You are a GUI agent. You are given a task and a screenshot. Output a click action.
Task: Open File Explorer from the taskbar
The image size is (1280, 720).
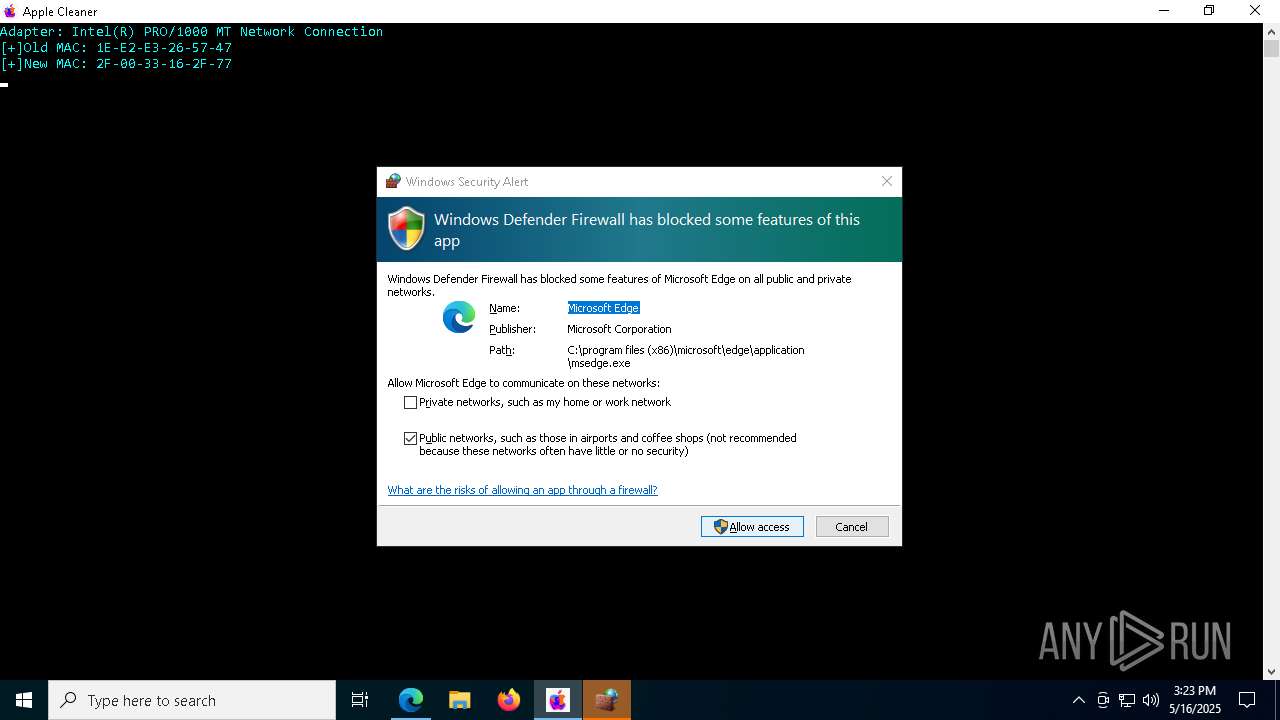[x=459, y=700]
